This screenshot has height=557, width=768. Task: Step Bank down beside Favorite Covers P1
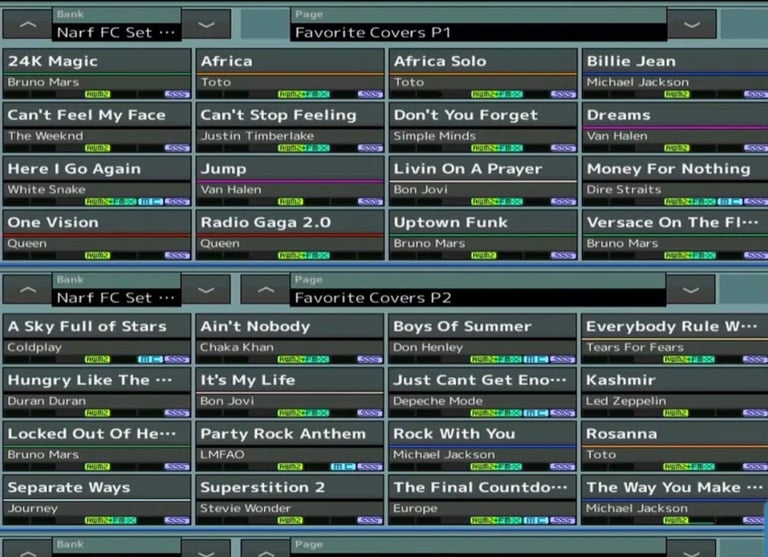click(x=206, y=24)
